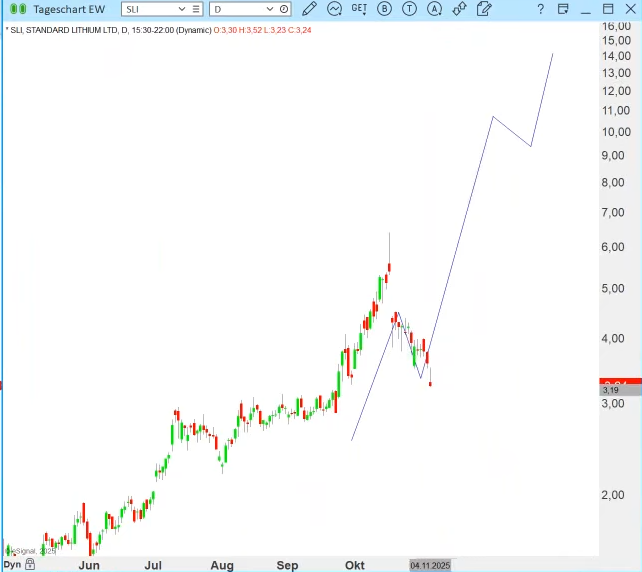The width and height of the screenshot is (642, 572).
Task: Open the help question mark
Action: [x=541, y=9]
